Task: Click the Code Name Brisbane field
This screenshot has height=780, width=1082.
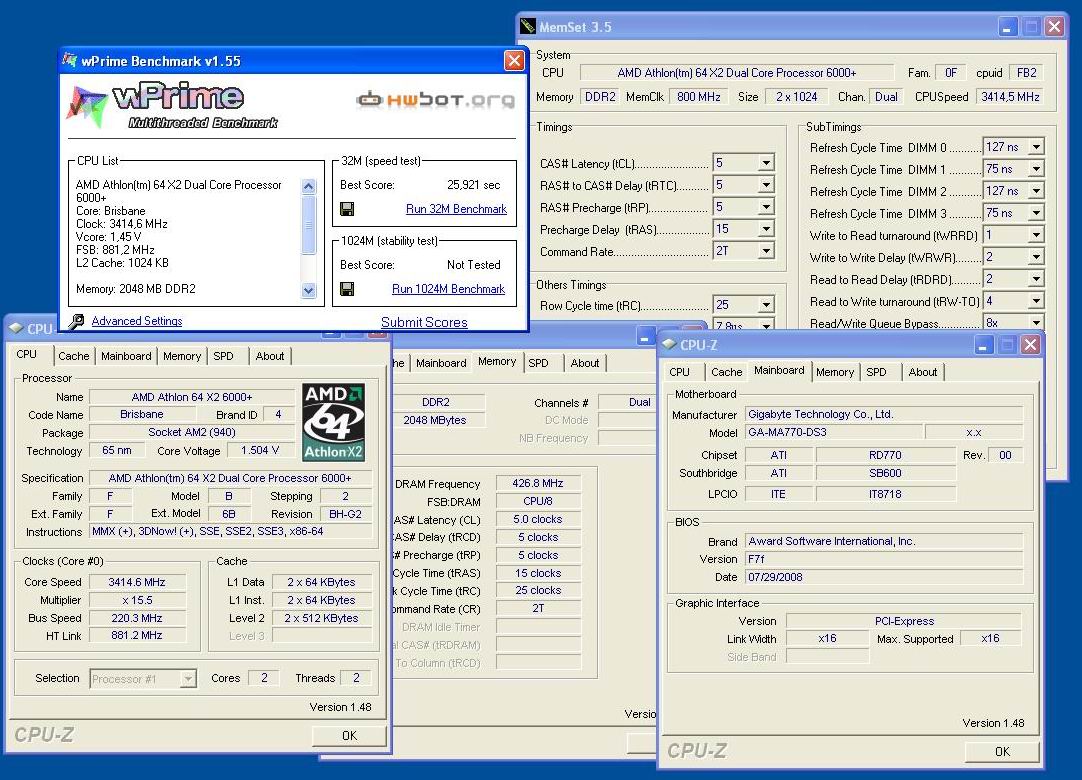Action: (x=141, y=414)
